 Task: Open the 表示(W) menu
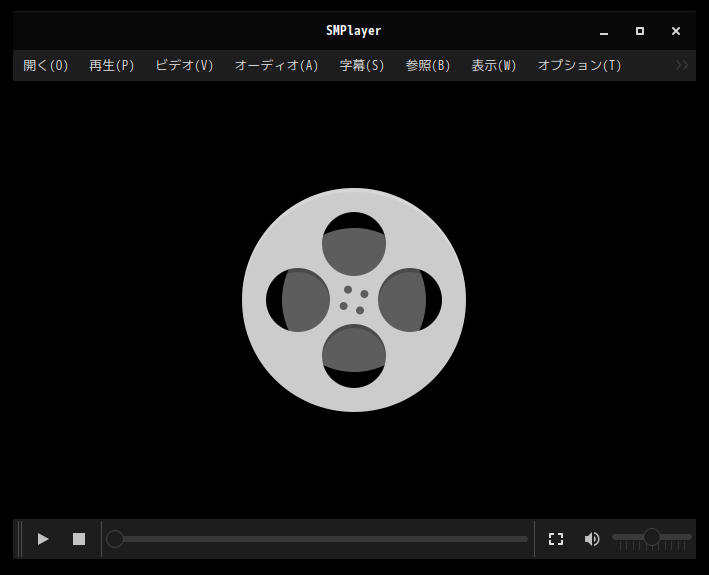point(494,66)
